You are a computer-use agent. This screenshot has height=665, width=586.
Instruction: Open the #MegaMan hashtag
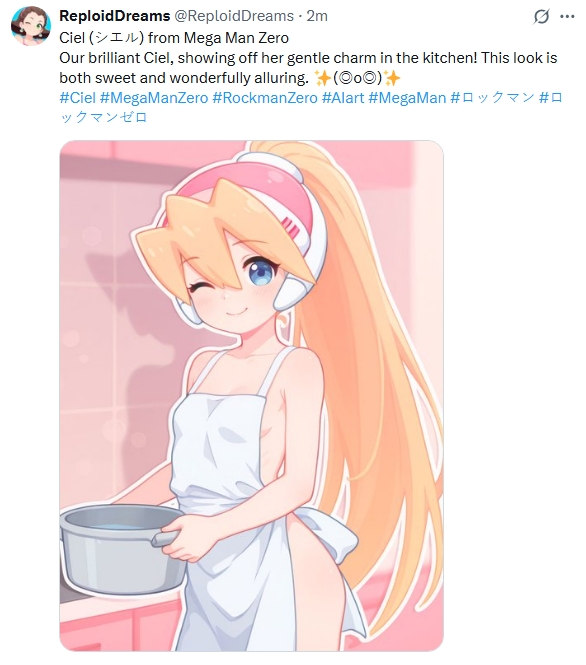[x=407, y=98]
